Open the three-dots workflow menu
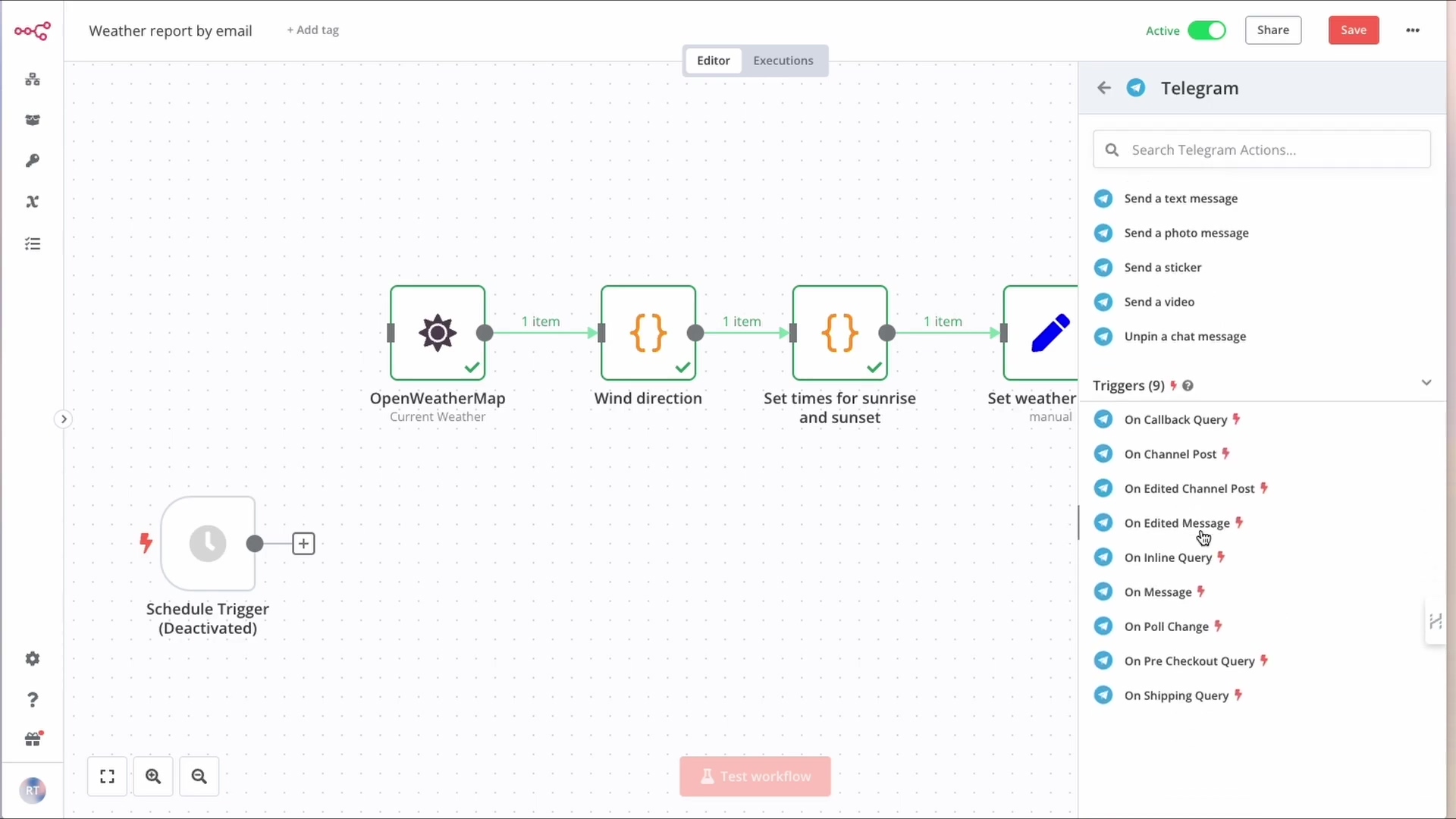Screen dimensions: 1456x819 click(1413, 30)
